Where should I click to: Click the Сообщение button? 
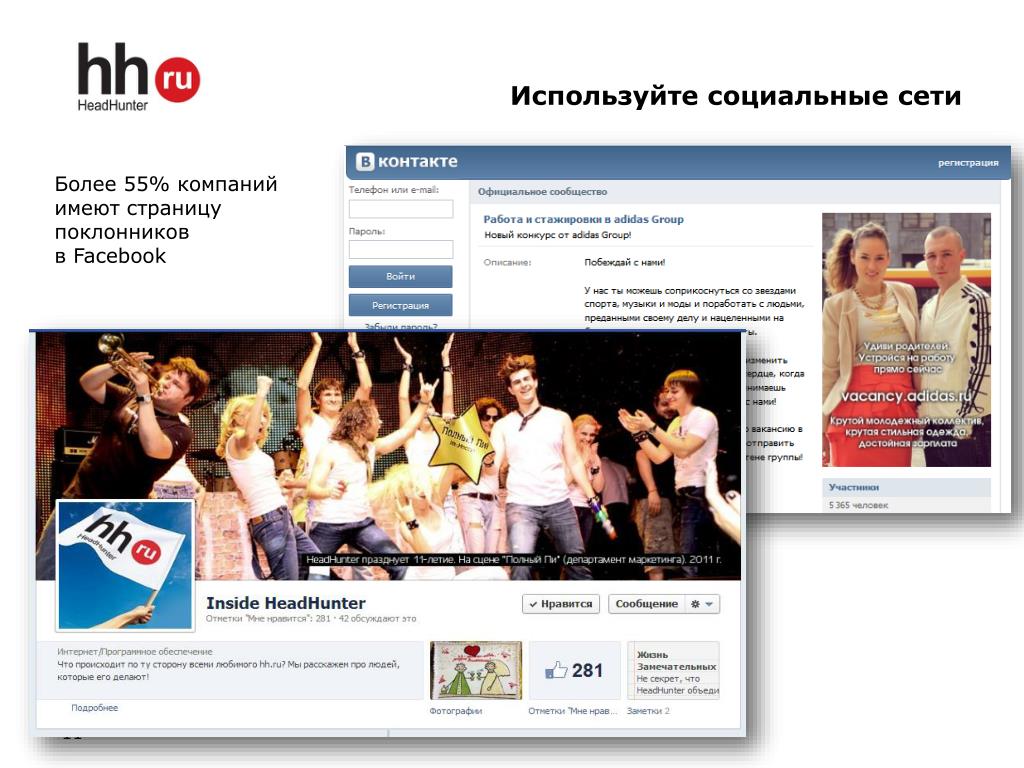[x=647, y=604]
